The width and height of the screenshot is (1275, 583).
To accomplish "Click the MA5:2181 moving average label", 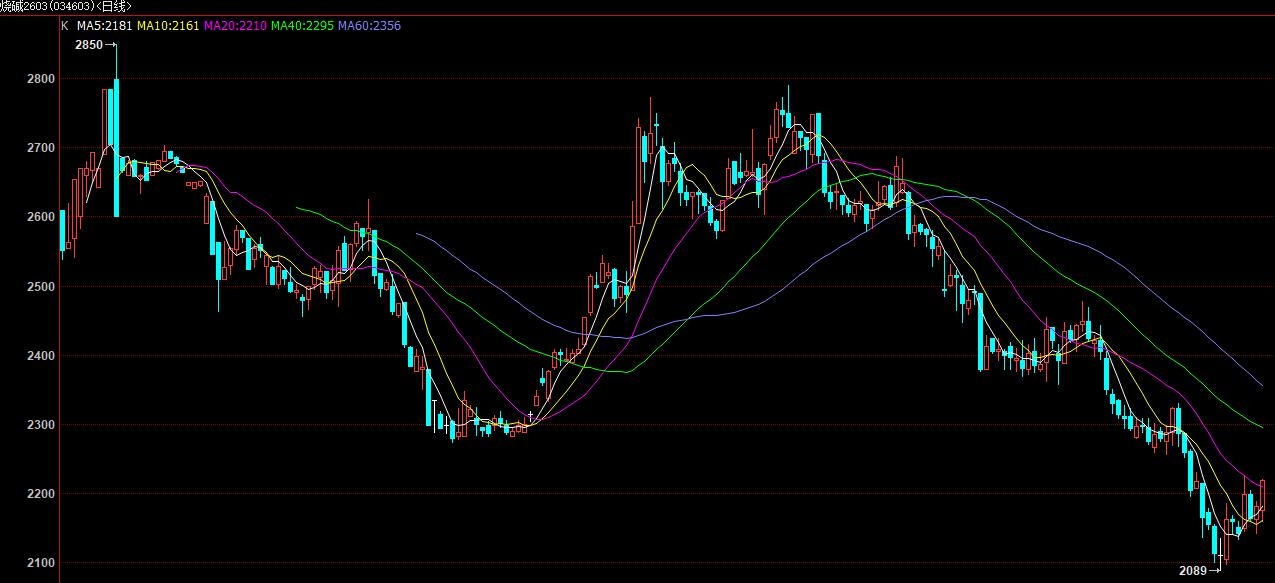I will [x=104, y=25].
